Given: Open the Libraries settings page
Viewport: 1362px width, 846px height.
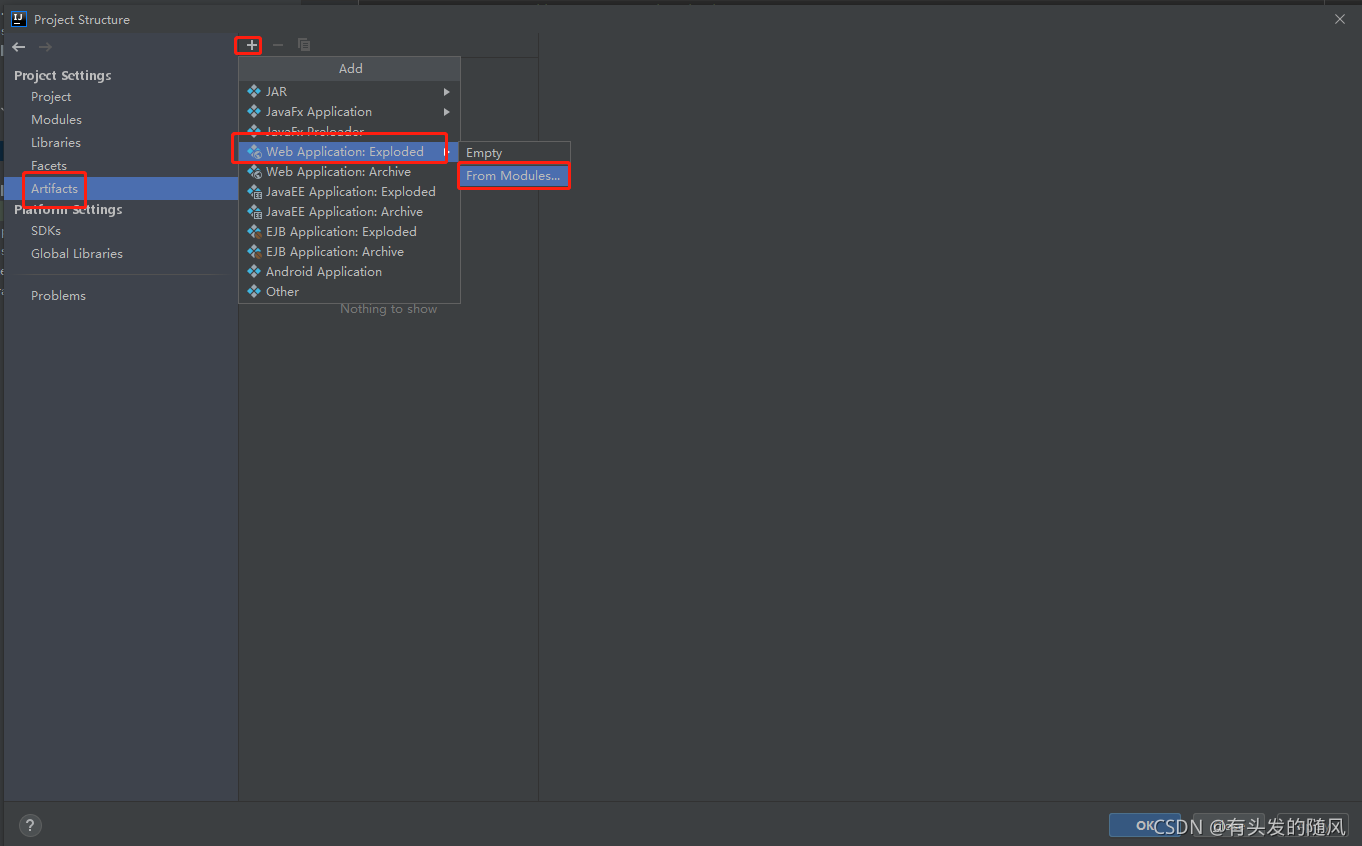Looking at the screenshot, I should [56, 143].
